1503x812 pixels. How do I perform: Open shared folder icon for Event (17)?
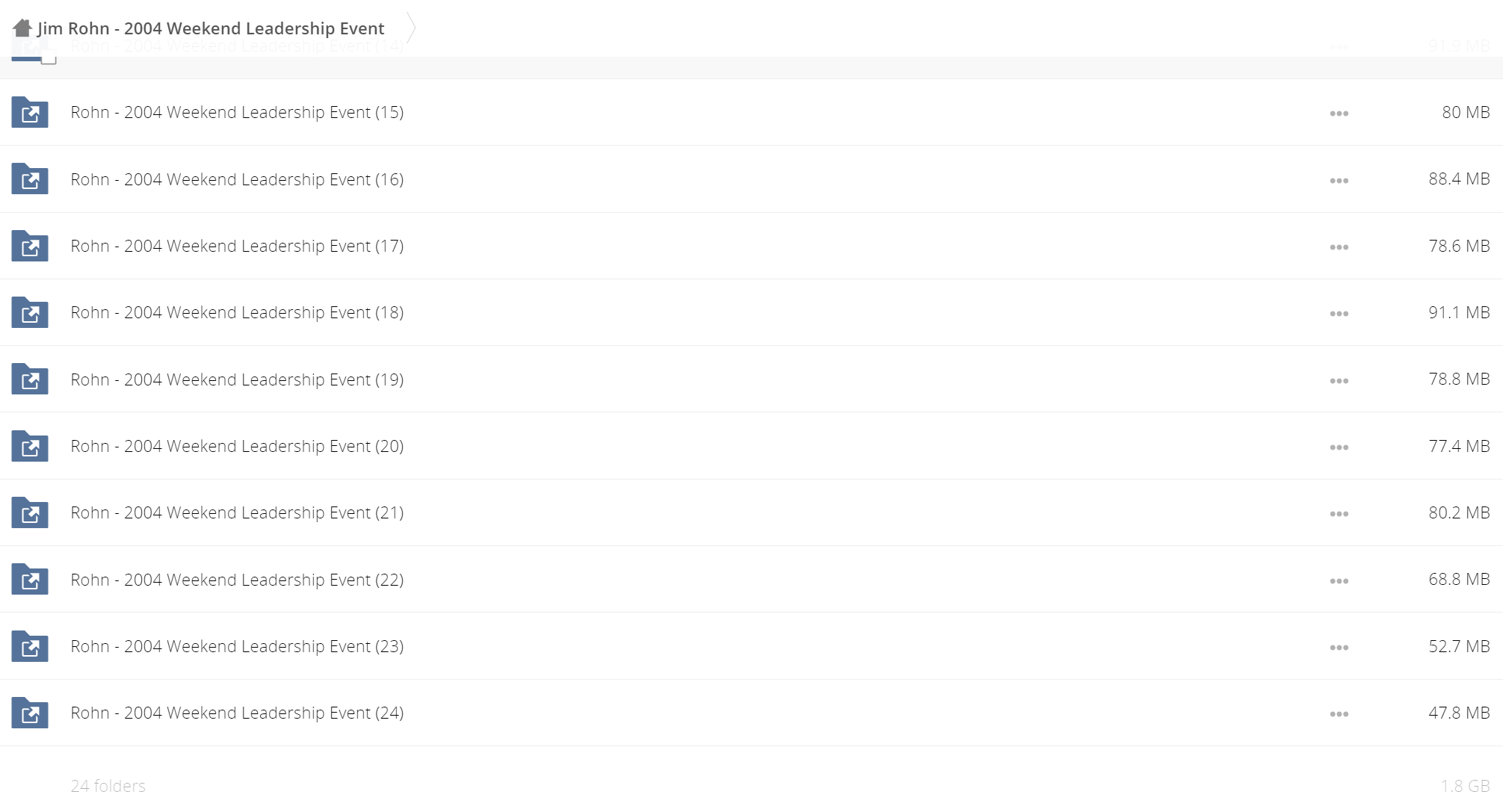(x=30, y=246)
